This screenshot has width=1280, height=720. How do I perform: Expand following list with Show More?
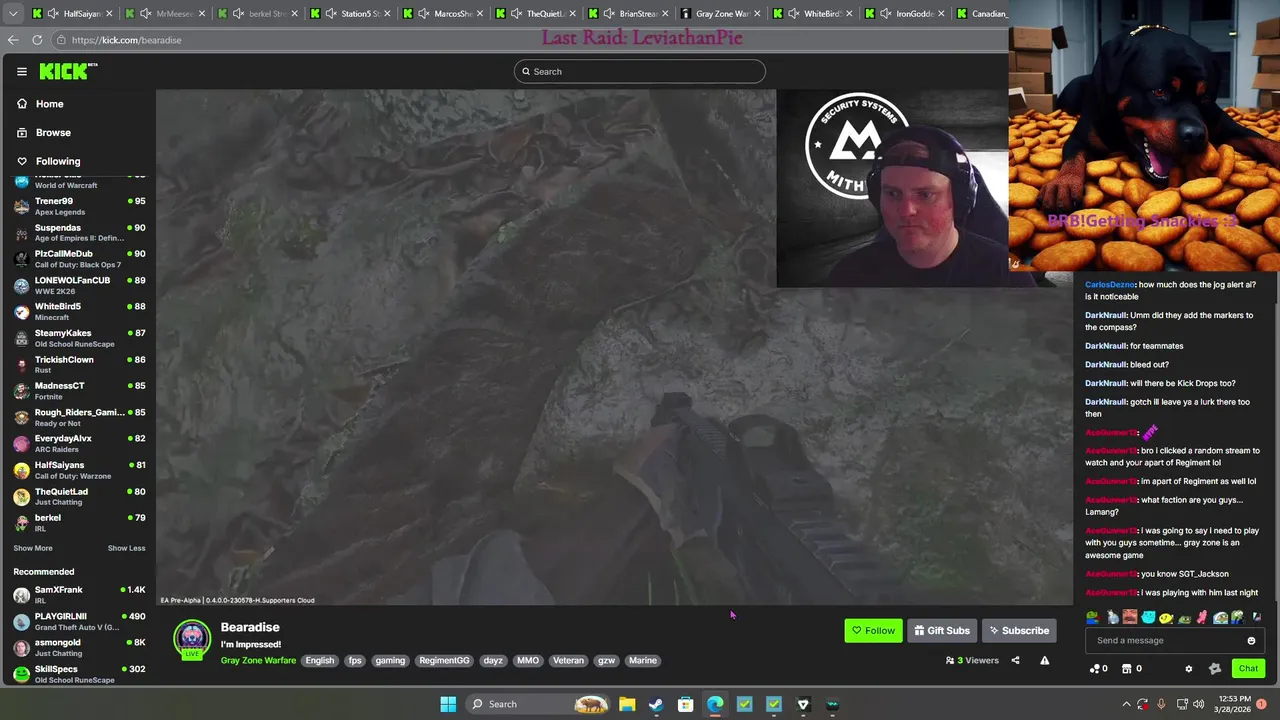pyautogui.click(x=33, y=548)
